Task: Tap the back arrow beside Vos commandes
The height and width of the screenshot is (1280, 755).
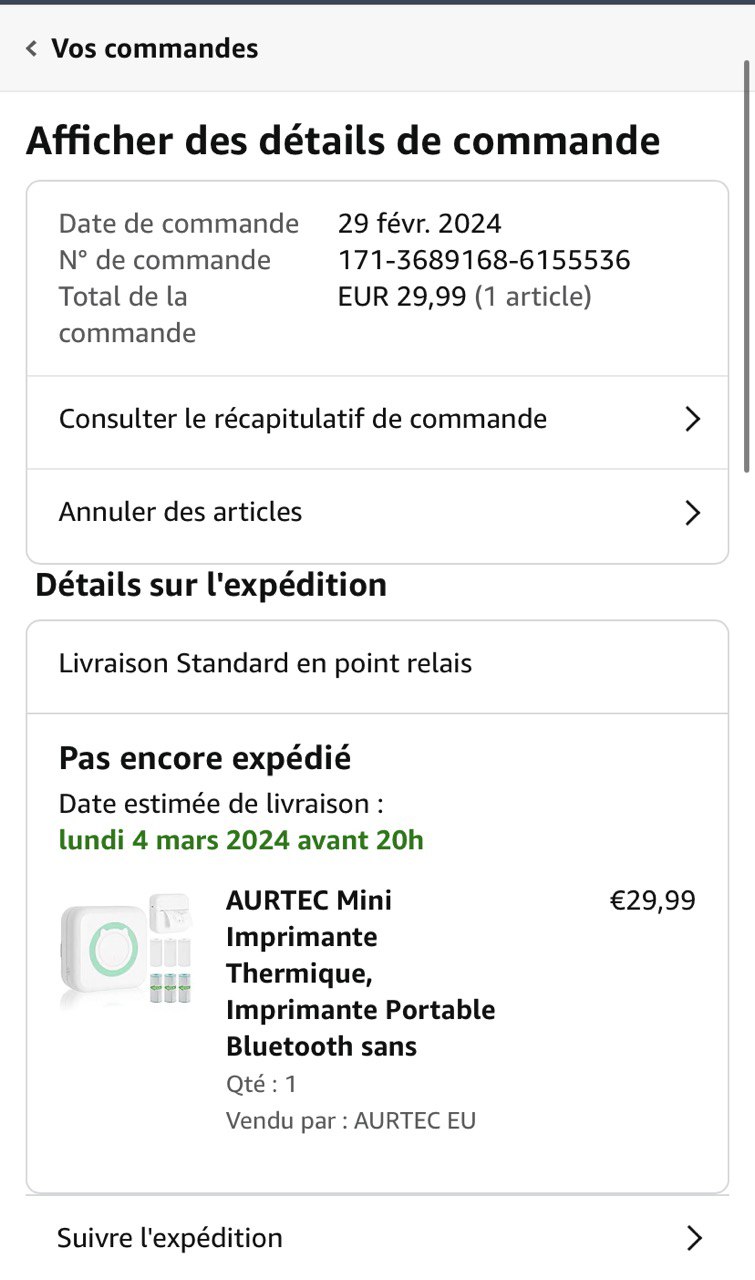Action: click(x=32, y=49)
